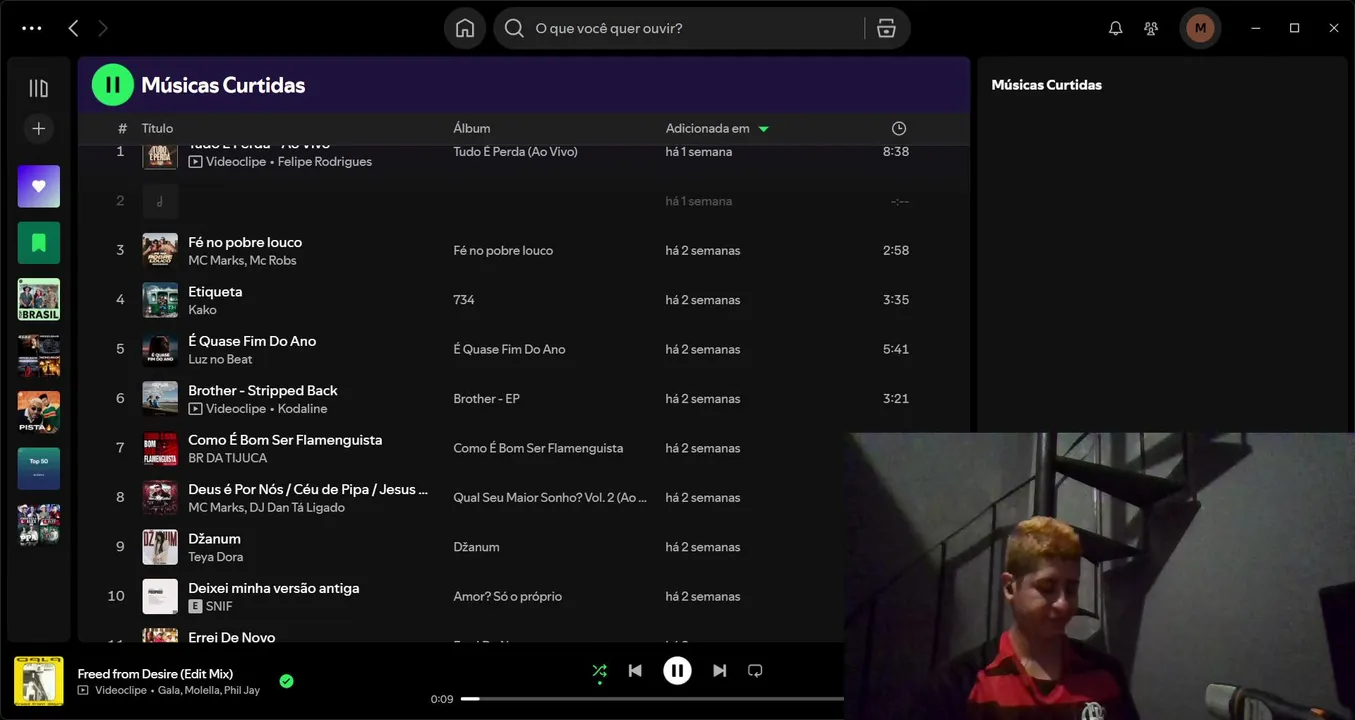This screenshot has width=1355, height=720.
Task: Create a playlist with the plus icon
Action: point(39,128)
